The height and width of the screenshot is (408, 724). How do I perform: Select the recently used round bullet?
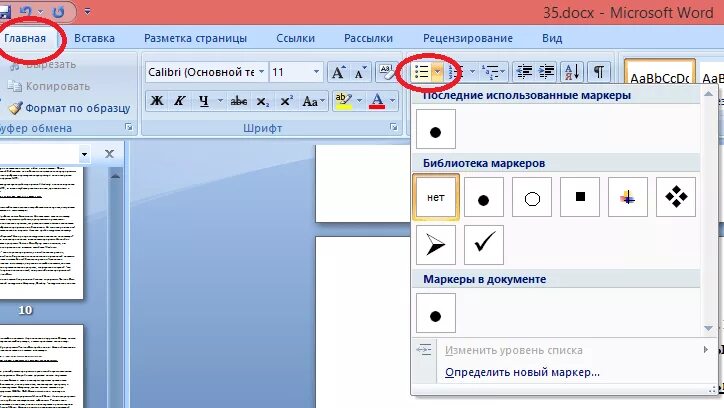coord(435,129)
